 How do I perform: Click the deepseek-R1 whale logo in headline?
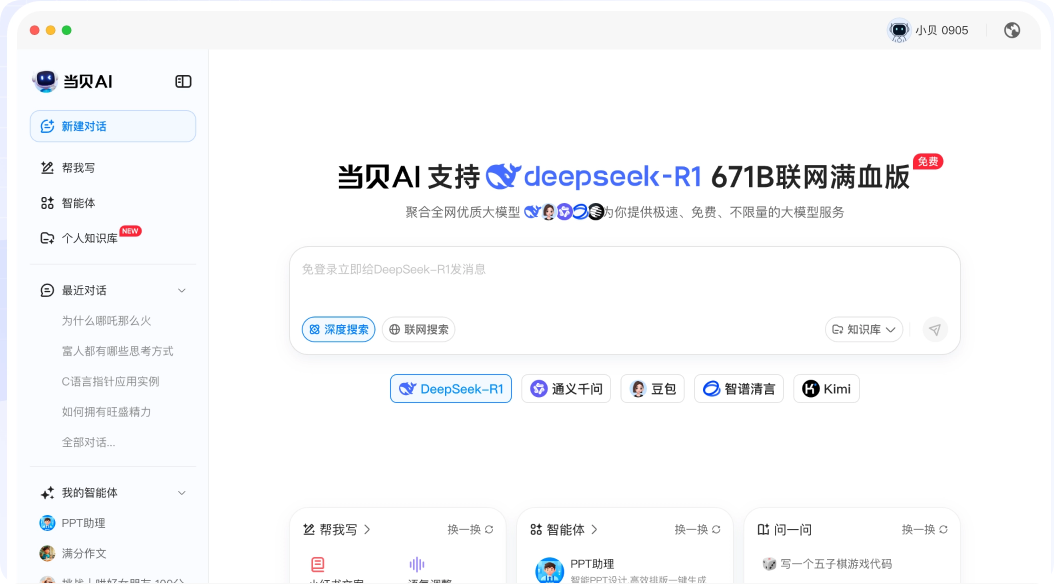(x=503, y=176)
